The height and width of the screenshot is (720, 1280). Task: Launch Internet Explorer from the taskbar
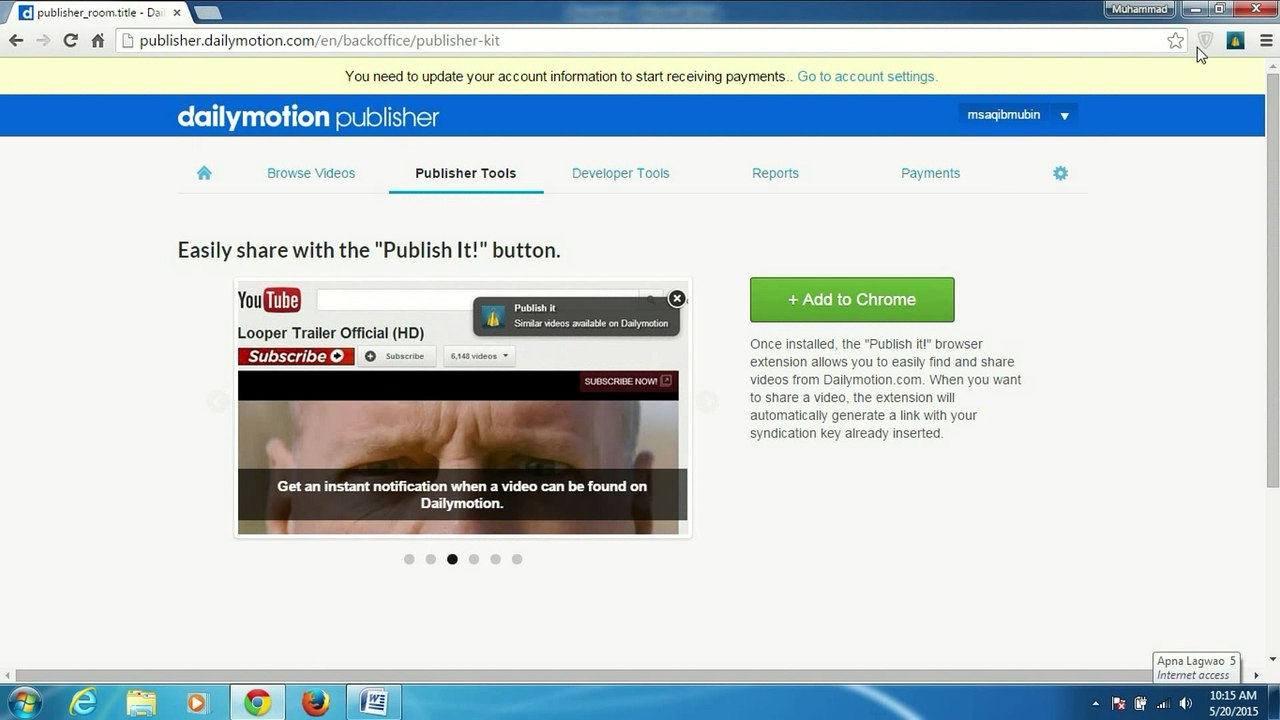(x=83, y=703)
